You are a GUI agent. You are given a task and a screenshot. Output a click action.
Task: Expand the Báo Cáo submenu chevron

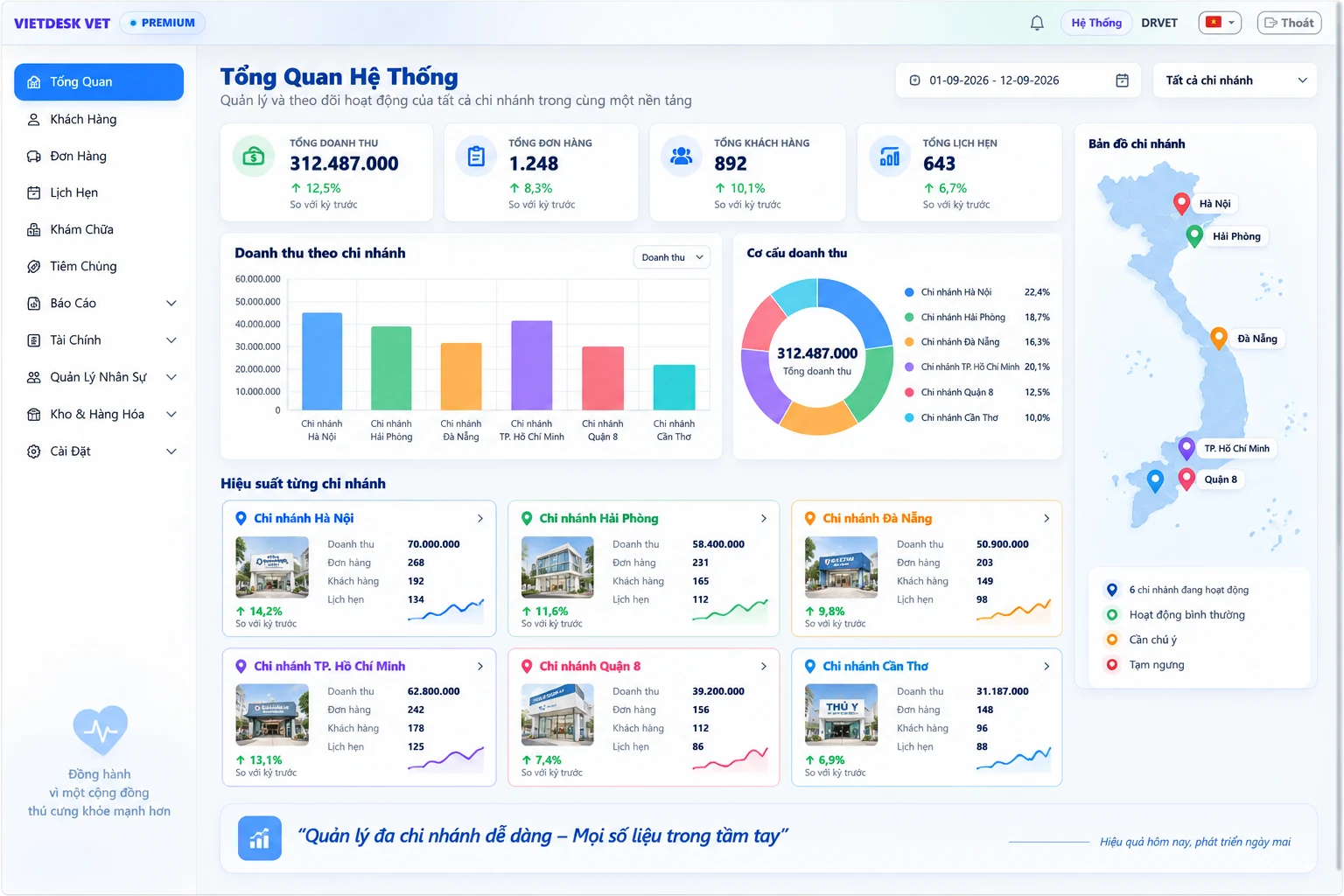tap(171, 304)
